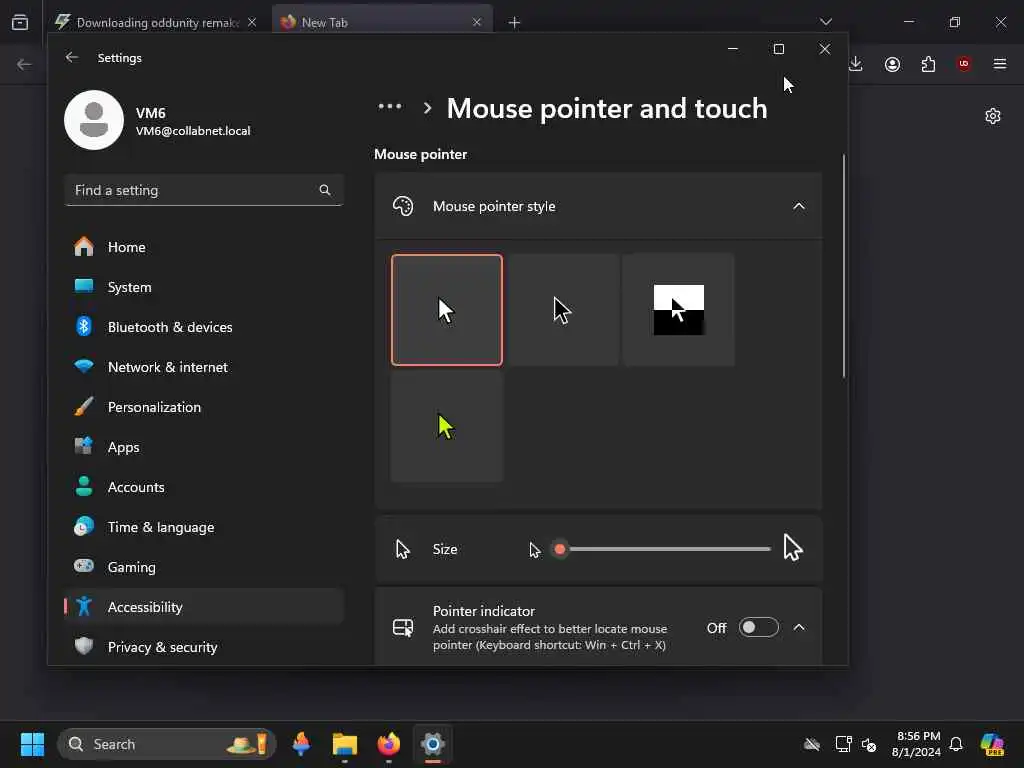Open the Firefox hamburger menu
The width and height of the screenshot is (1024, 768).
point(1000,64)
